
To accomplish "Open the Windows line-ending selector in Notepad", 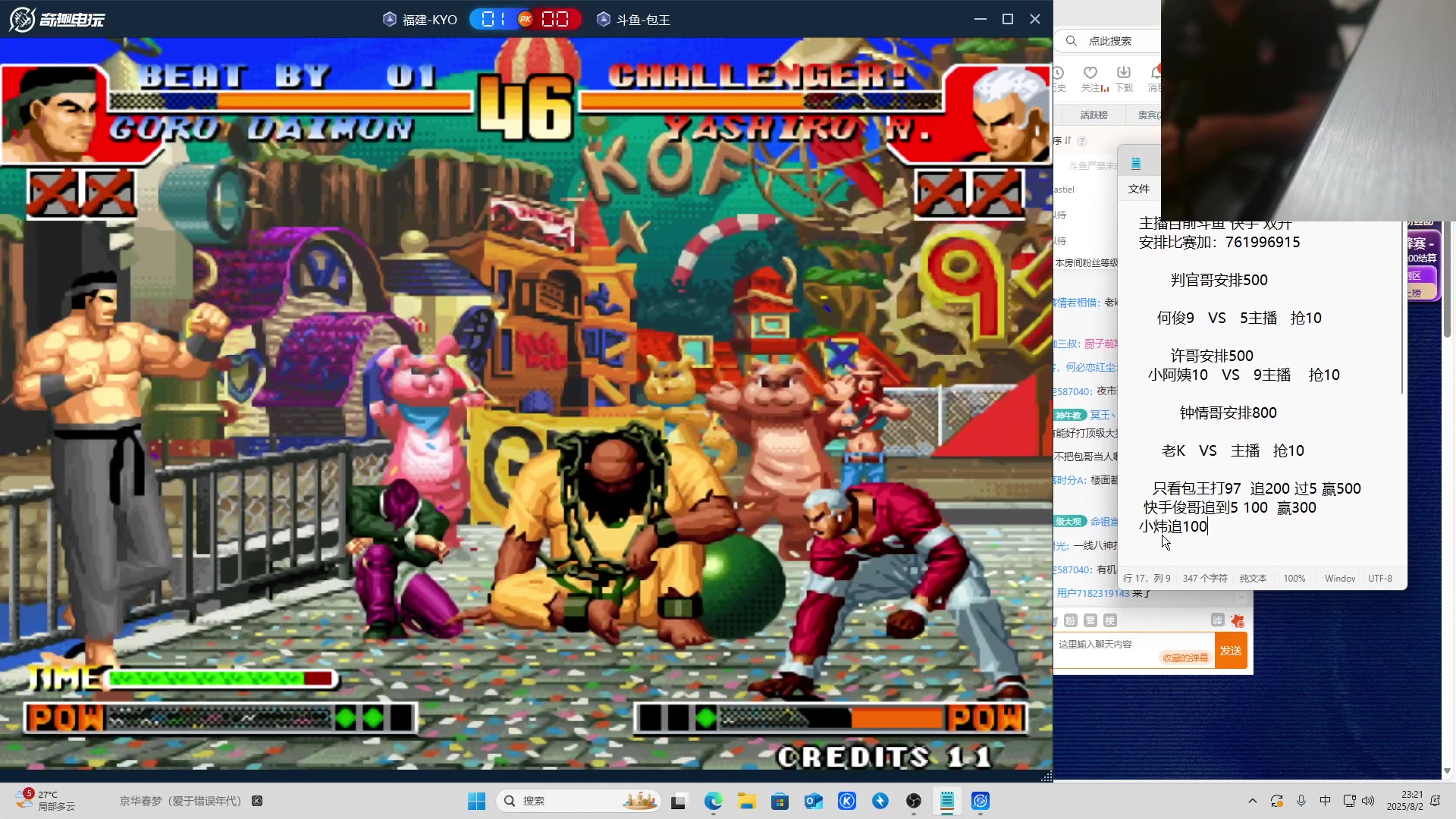I will [1340, 578].
